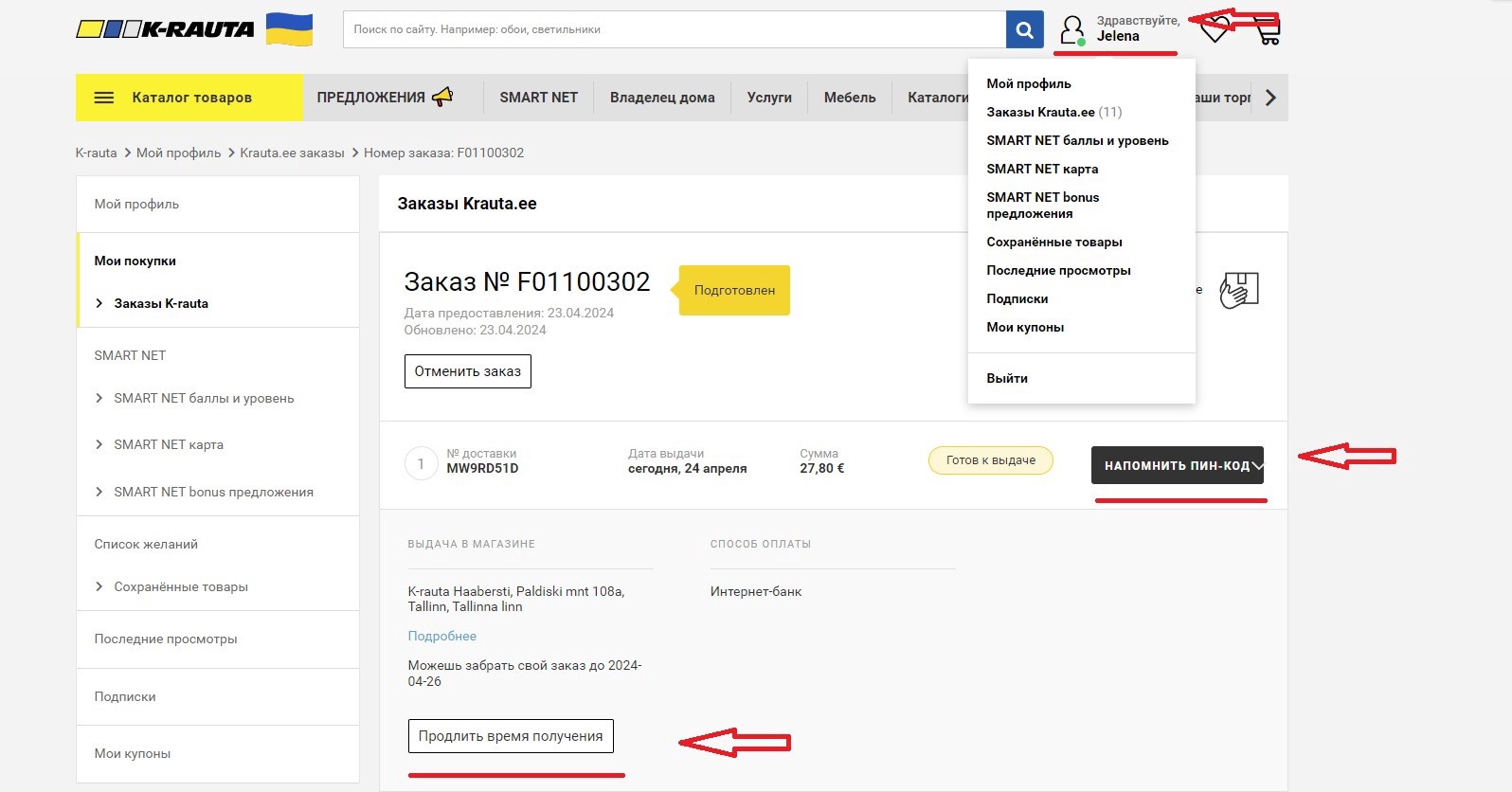Select SMART NET баллы и уровень in dropdown

point(1077,140)
